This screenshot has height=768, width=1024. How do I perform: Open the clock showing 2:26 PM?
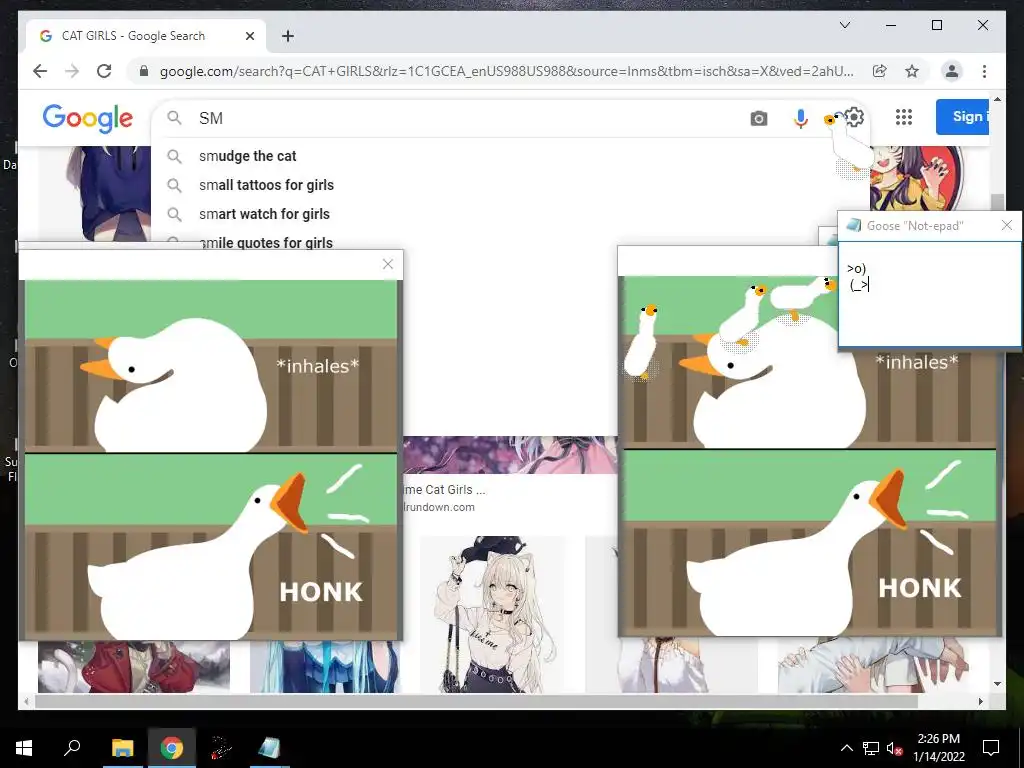[x=938, y=748]
